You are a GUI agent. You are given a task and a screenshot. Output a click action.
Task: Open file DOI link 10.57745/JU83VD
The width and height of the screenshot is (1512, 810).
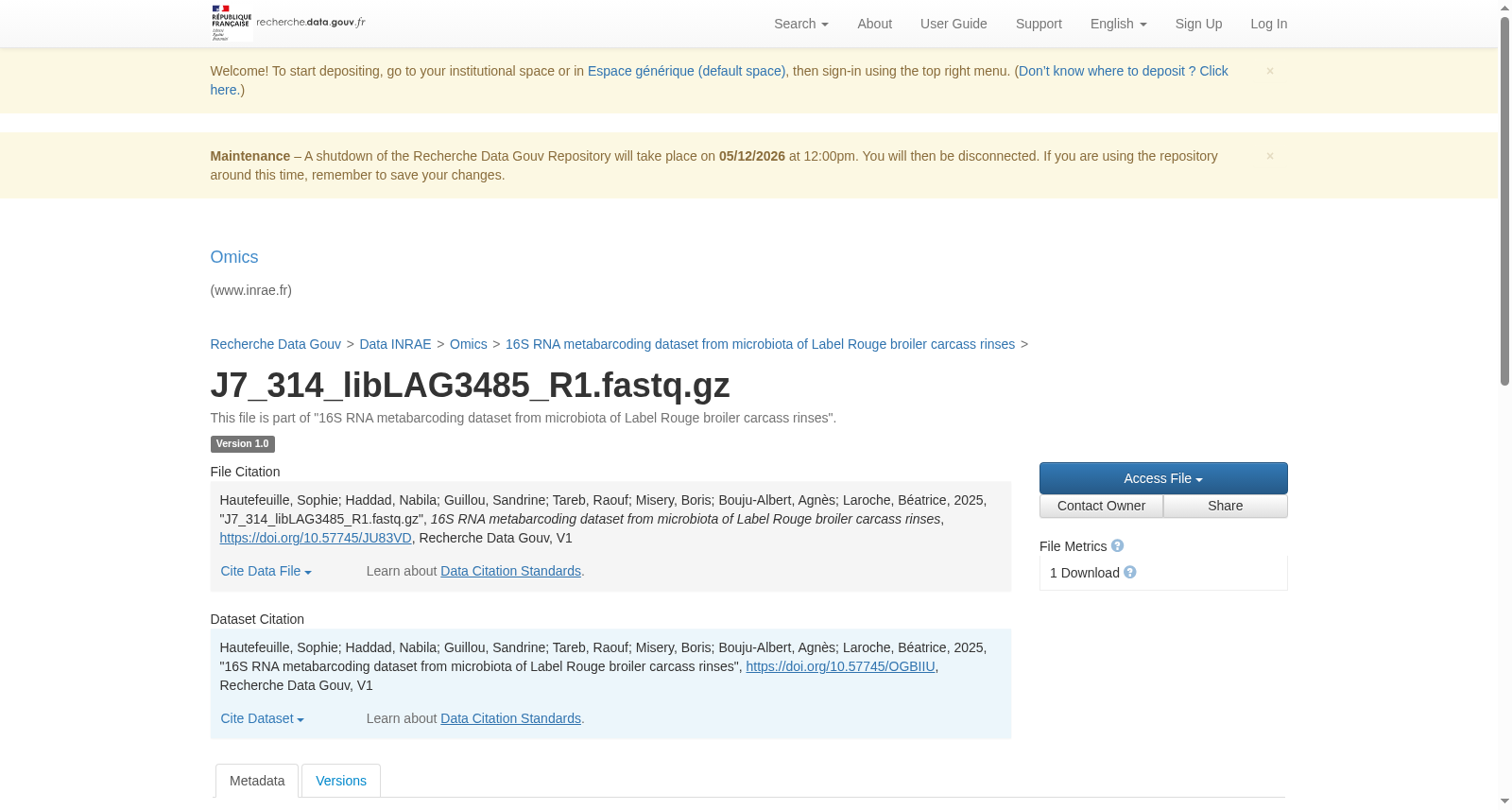coord(316,538)
